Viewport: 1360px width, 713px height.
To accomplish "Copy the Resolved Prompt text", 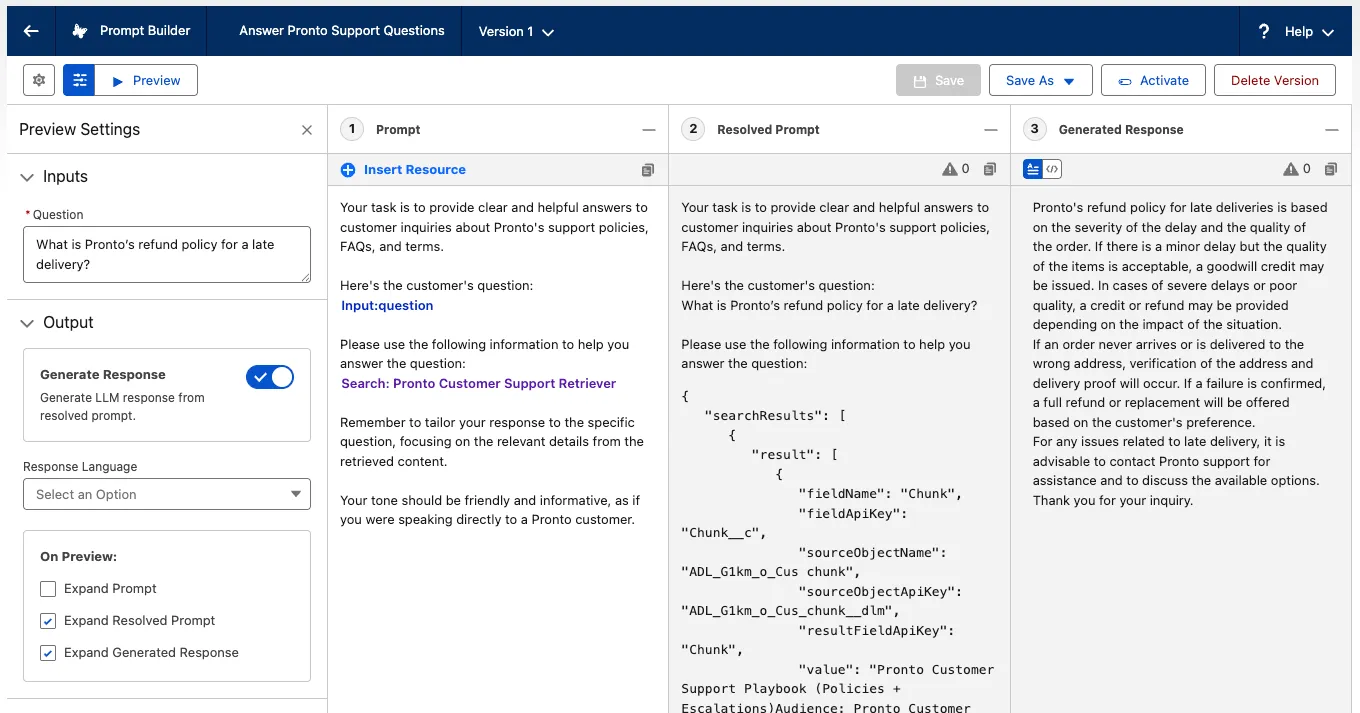I will [989, 170].
